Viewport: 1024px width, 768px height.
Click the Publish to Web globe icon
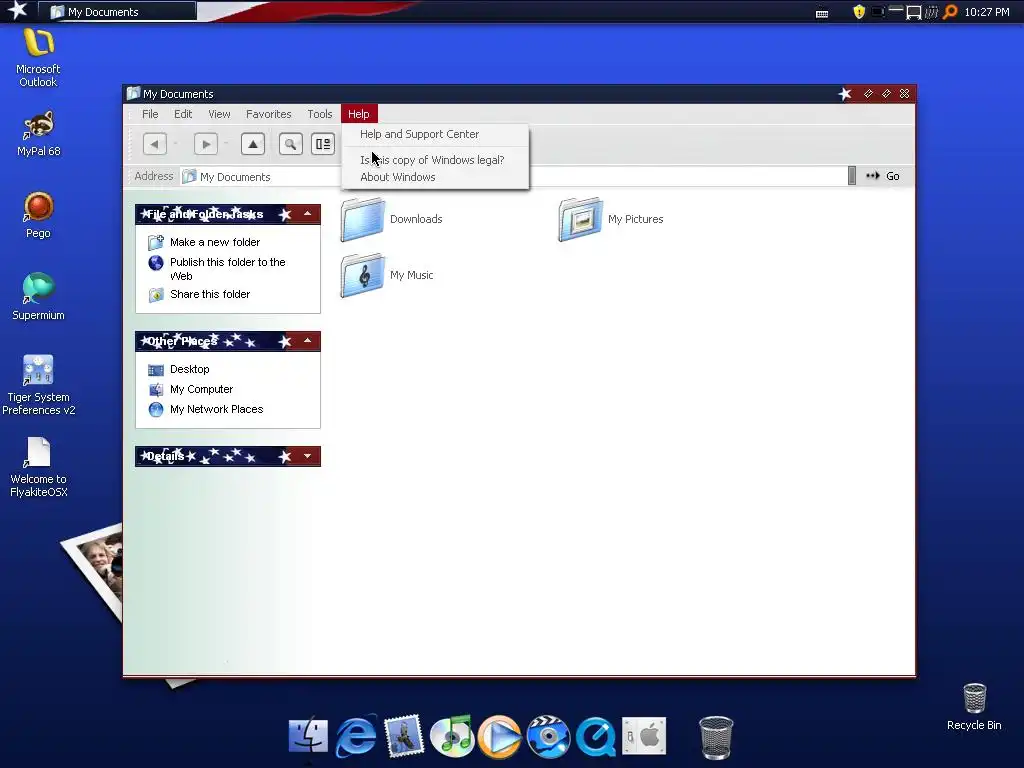click(x=156, y=263)
